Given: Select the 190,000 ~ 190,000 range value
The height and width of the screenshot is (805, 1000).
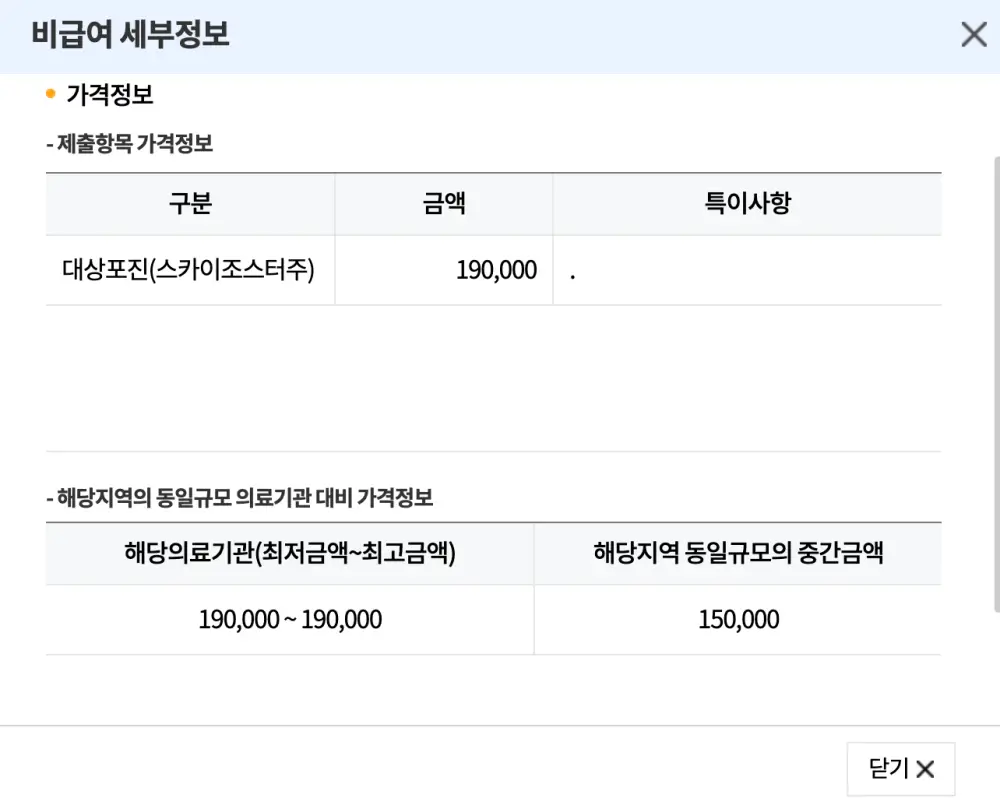Looking at the screenshot, I should tap(289, 619).
